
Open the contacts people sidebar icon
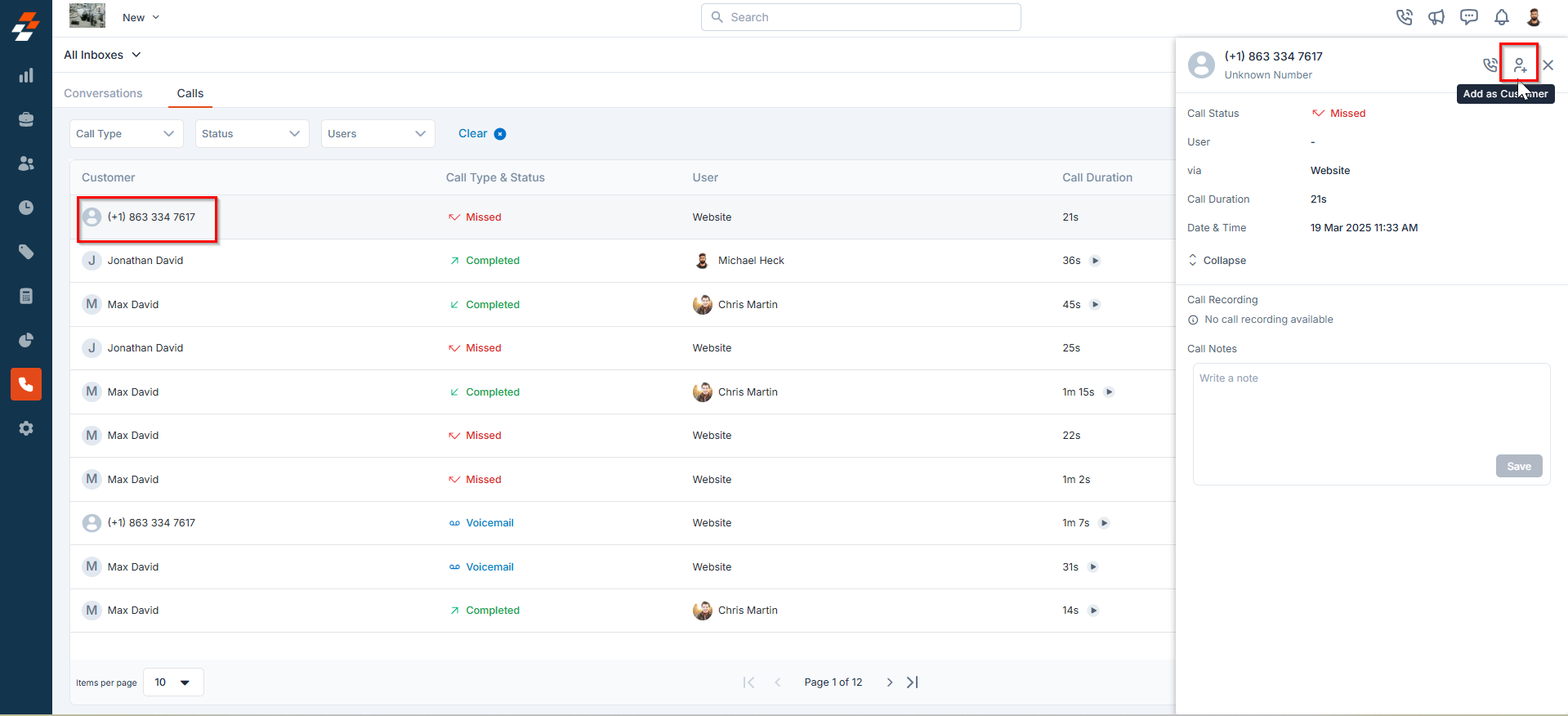point(26,163)
